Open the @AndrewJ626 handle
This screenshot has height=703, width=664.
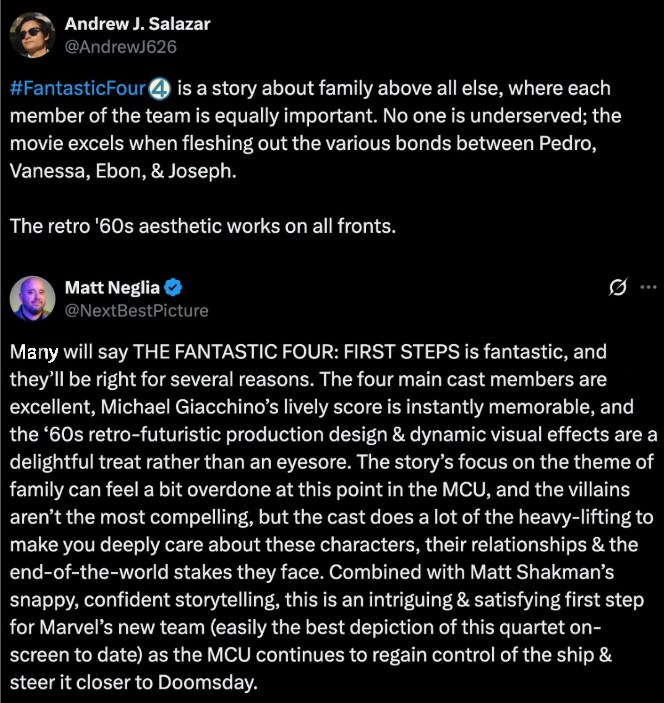(x=121, y=47)
